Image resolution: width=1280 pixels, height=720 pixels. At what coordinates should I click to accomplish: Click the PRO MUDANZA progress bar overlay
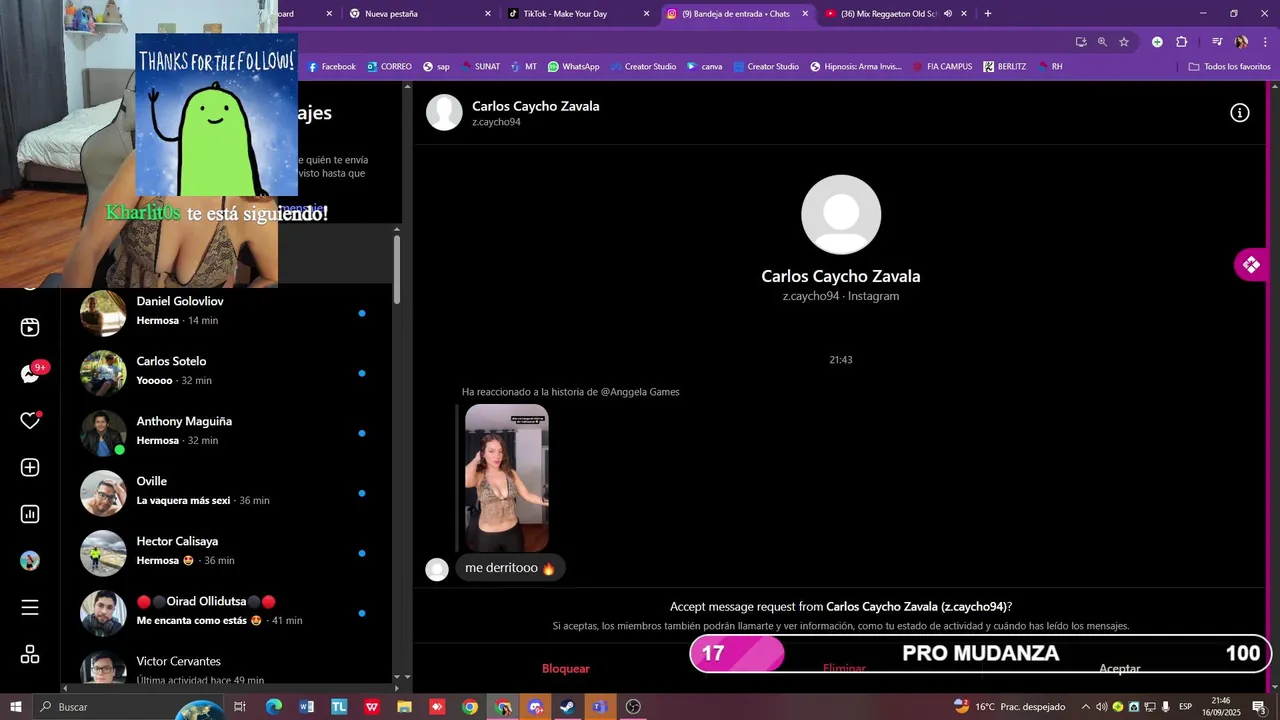click(x=981, y=654)
